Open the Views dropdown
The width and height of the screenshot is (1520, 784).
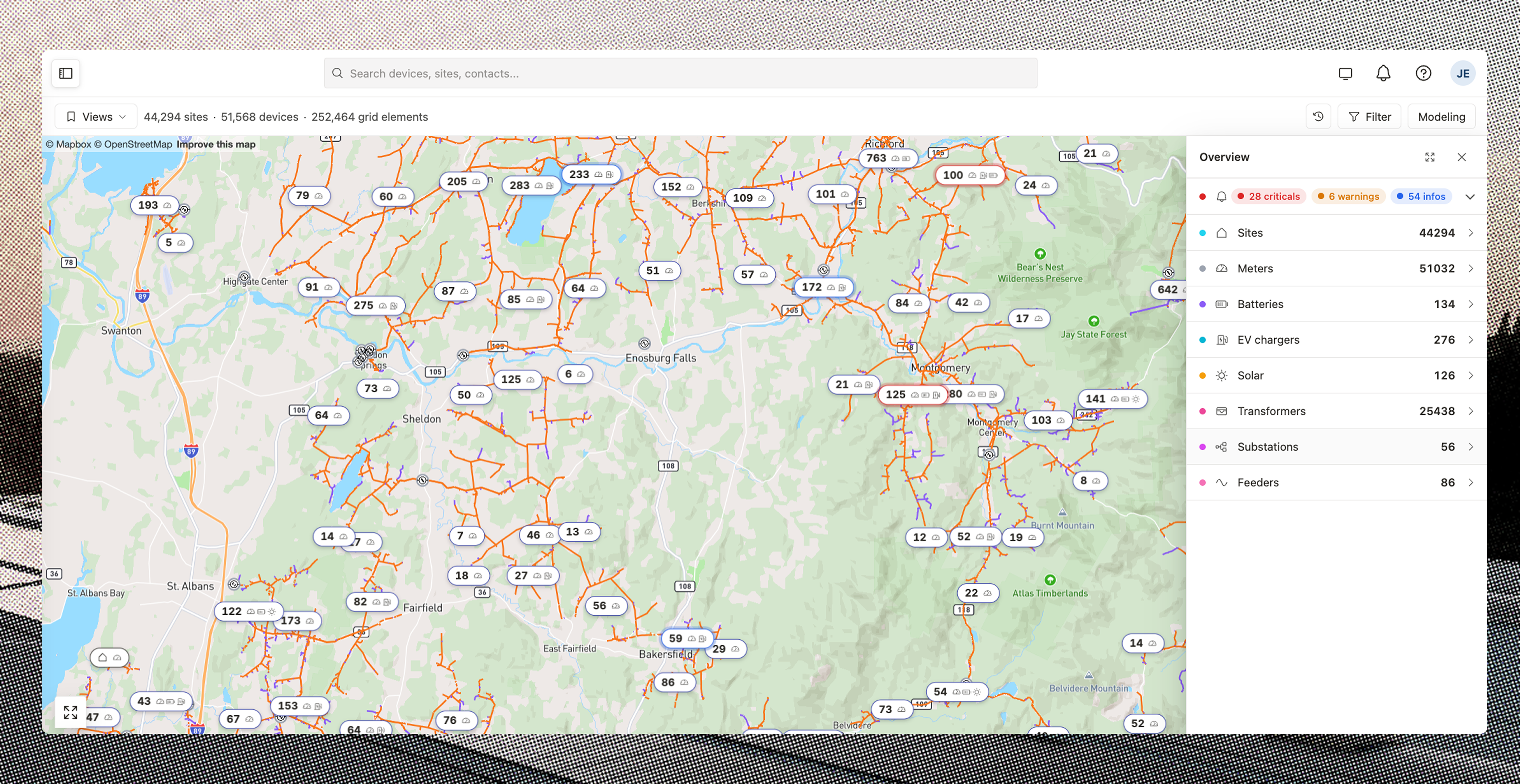click(96, 117)
